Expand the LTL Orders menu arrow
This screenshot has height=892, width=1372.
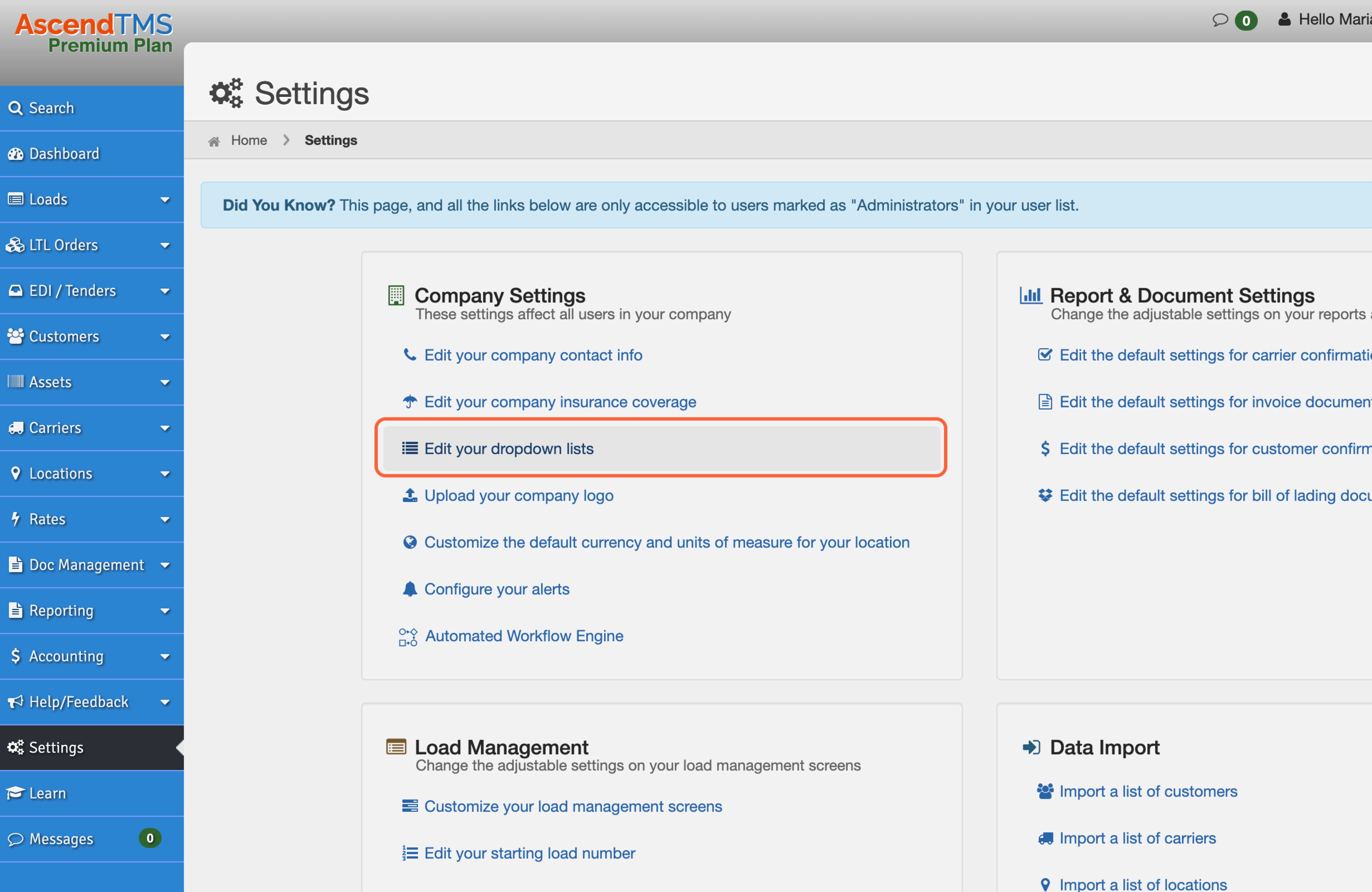[x=165, y=245]
